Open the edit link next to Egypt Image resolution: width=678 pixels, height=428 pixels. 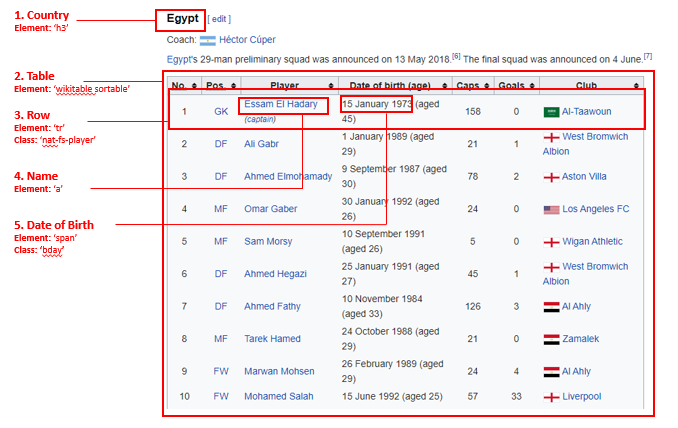click(x=219, y=19)
